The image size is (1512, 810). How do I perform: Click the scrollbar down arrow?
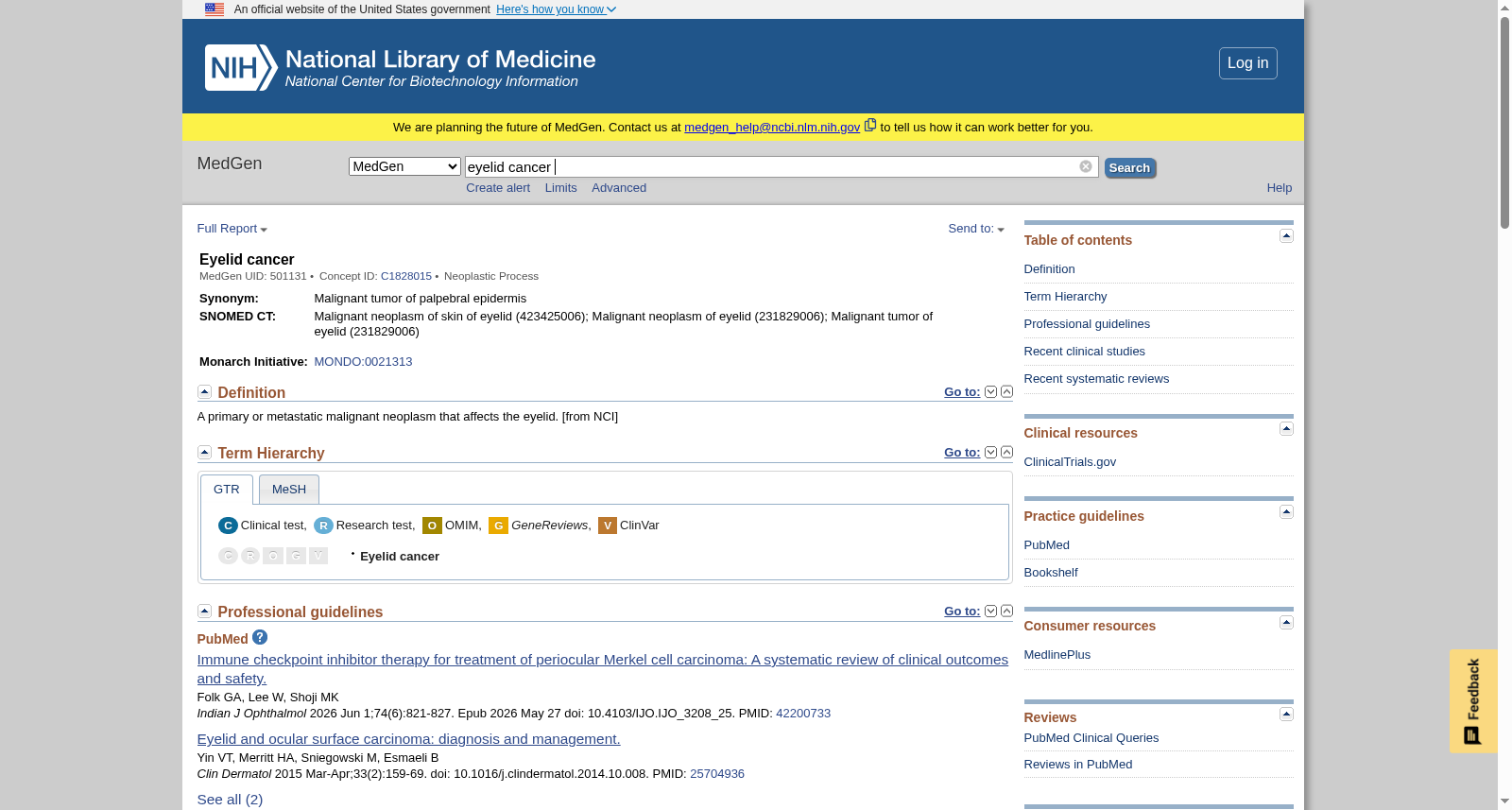1504,801
